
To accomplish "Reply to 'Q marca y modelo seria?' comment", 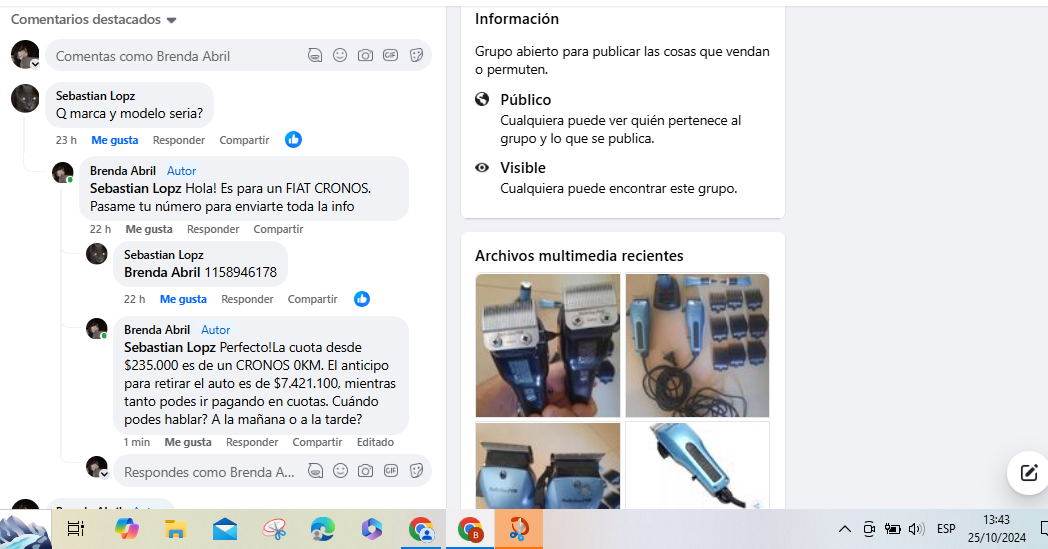I will pos(178,140).
